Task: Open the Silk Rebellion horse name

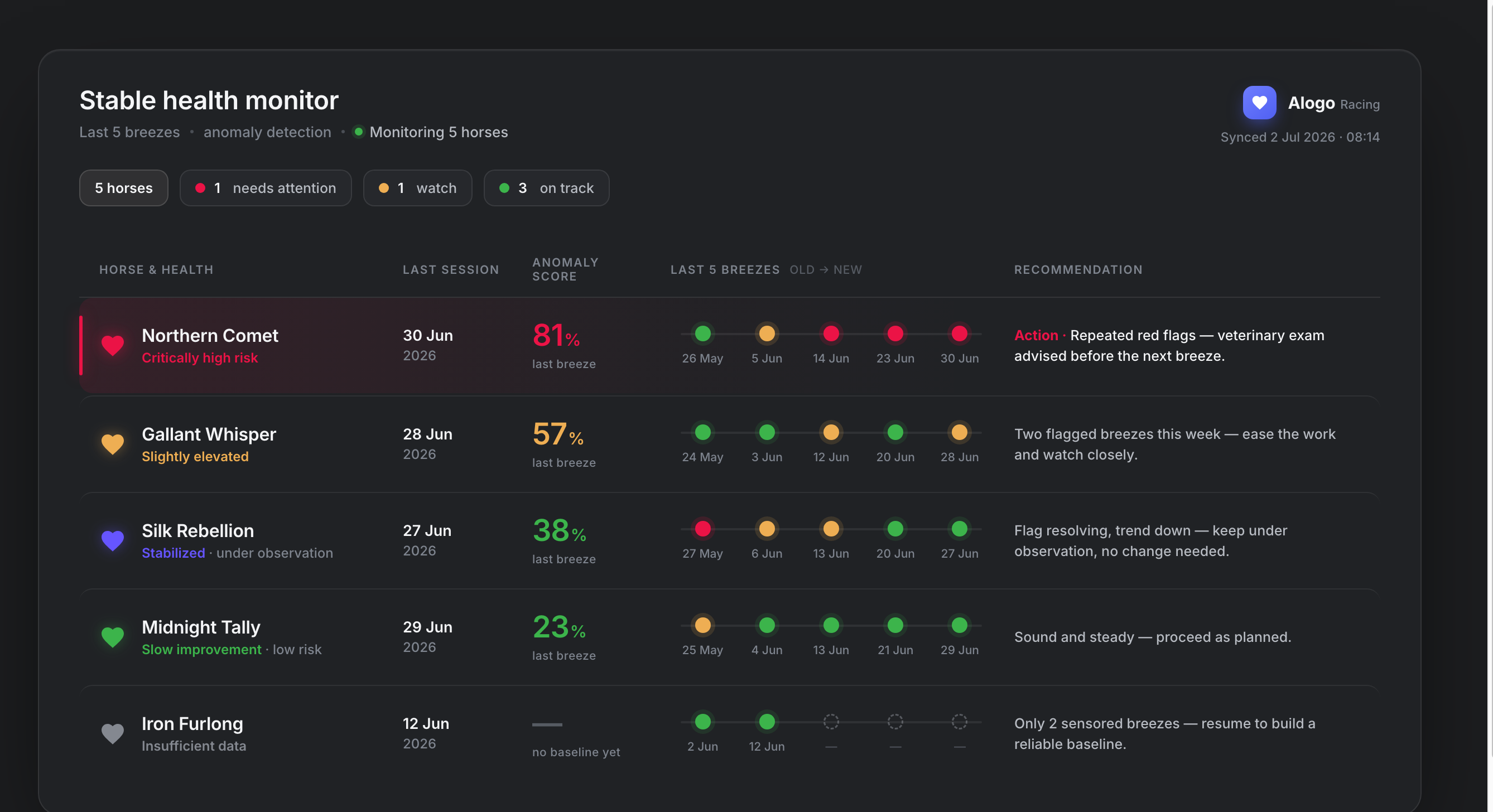Action: tap(198, 530)
